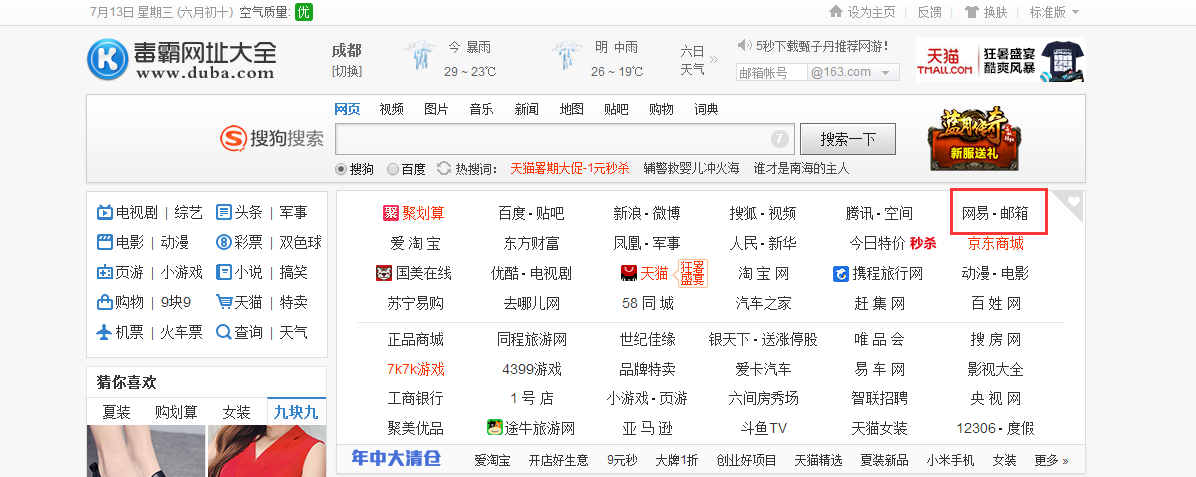Open the 双色球 link
This screenshot has height=477, width=1196.
coord(301,243)
